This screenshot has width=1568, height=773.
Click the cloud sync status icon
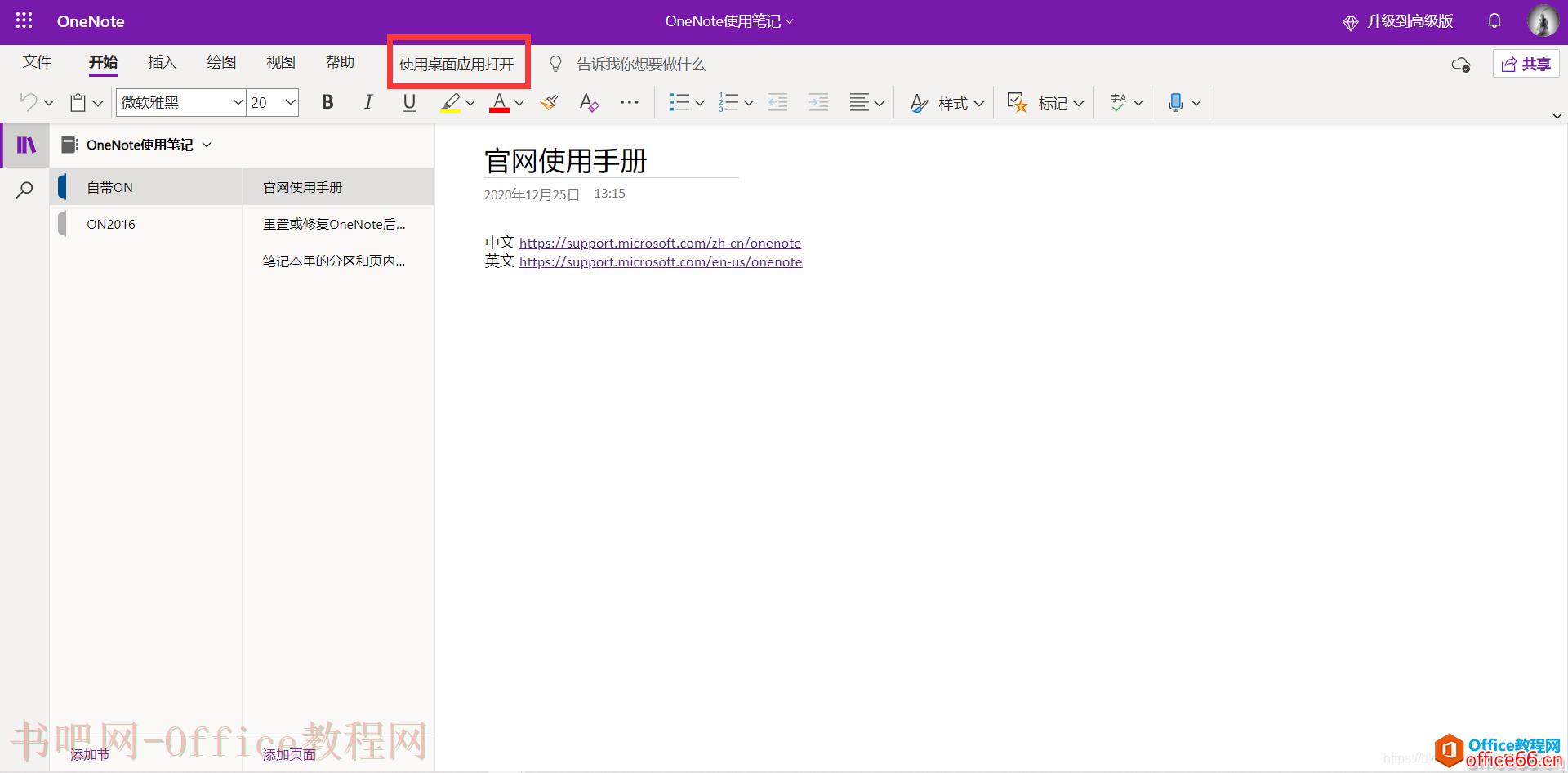(1461, 65)
